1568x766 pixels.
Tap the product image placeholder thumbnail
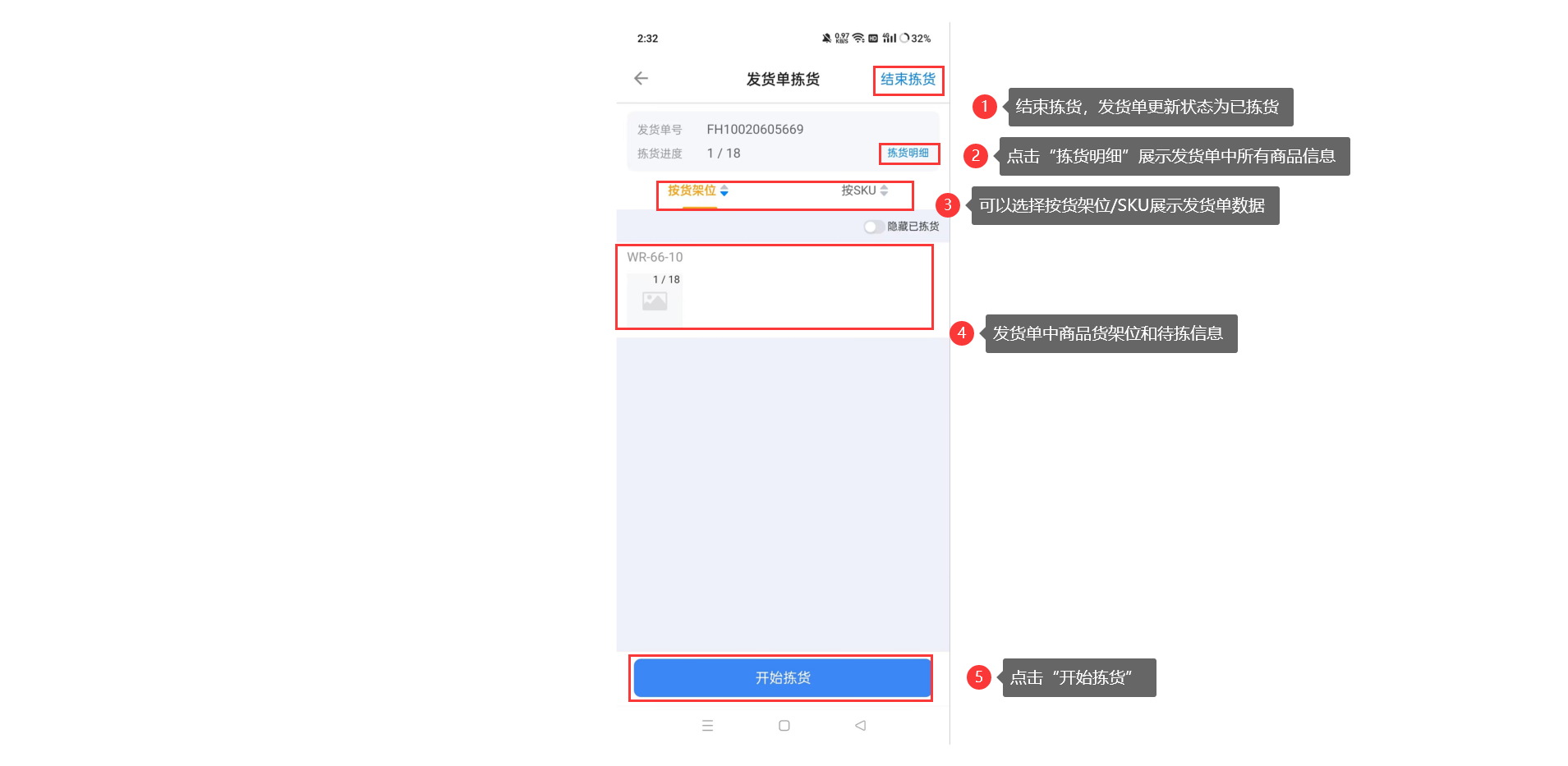click(655, 301)
